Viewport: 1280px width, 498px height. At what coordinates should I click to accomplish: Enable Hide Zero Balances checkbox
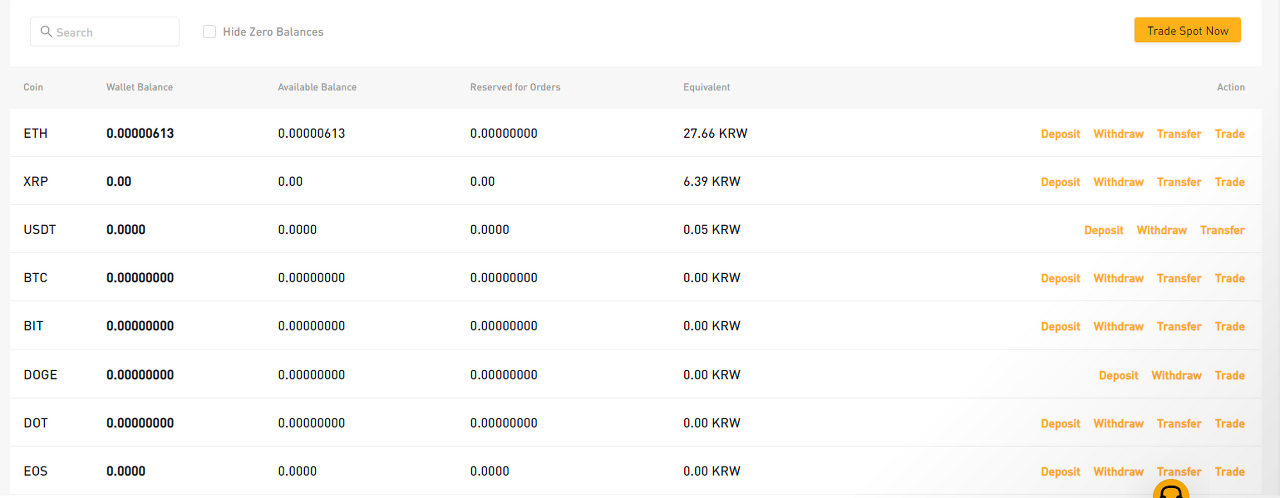point(209,32)
